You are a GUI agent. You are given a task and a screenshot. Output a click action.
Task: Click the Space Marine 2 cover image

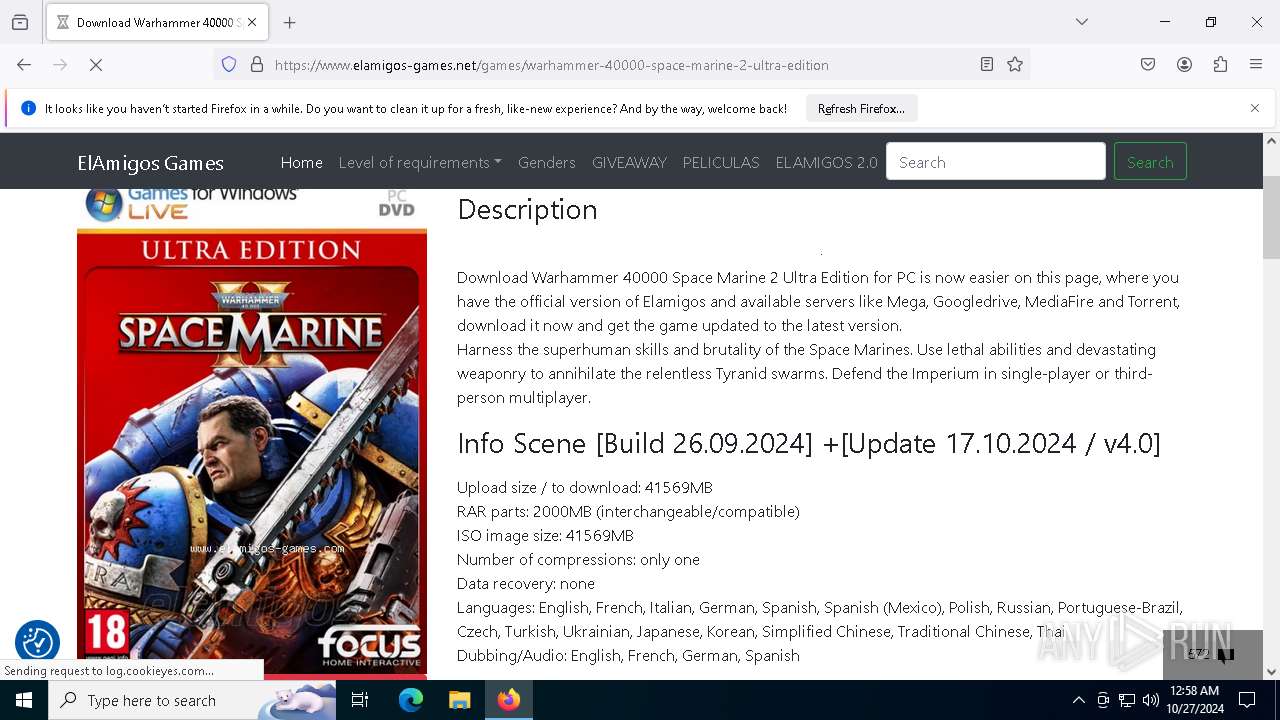coord(252,430)
